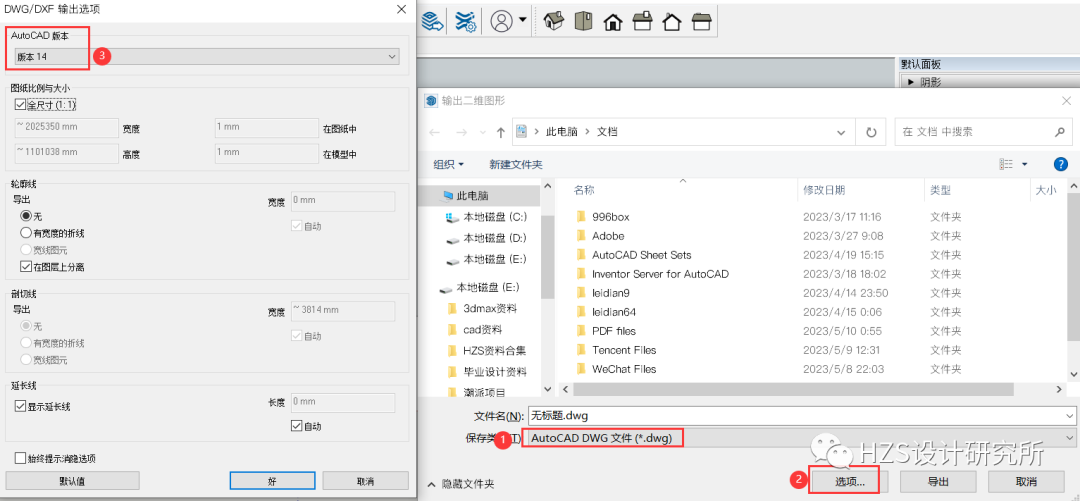
Task: Toggle 显示延长线 checkbox
Action: [x=19, y=407]
